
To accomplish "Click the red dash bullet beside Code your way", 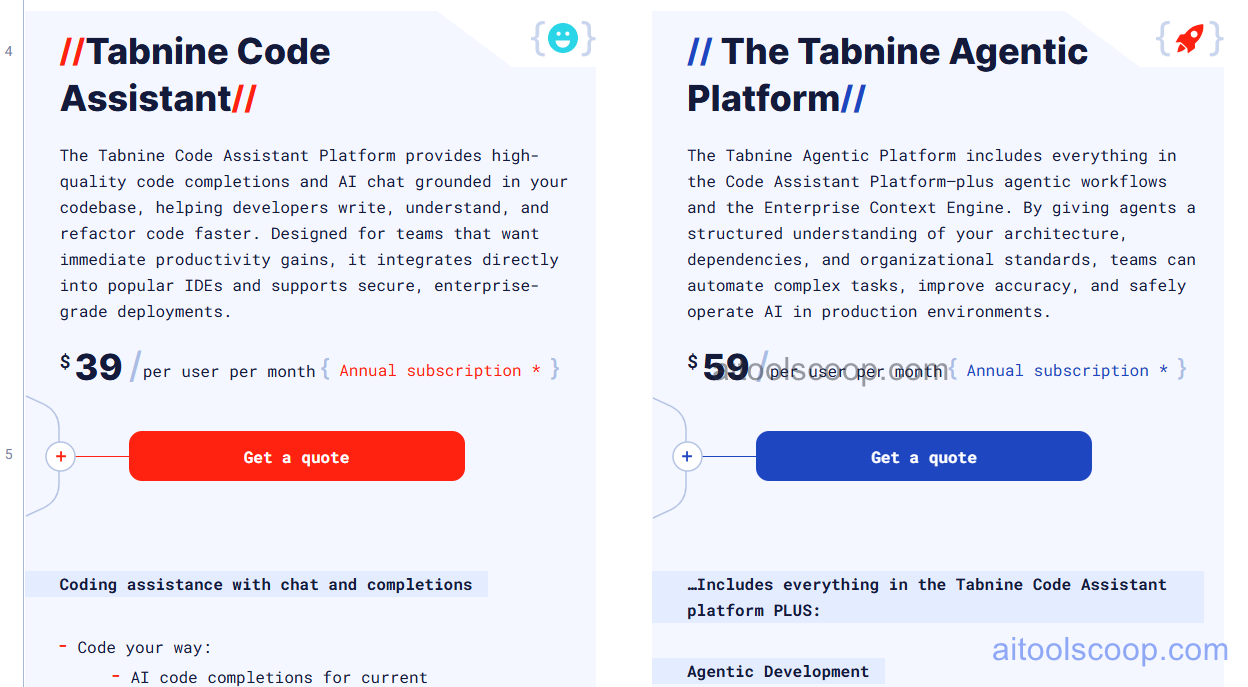I will pyautogui.click(x=62, y=647).
